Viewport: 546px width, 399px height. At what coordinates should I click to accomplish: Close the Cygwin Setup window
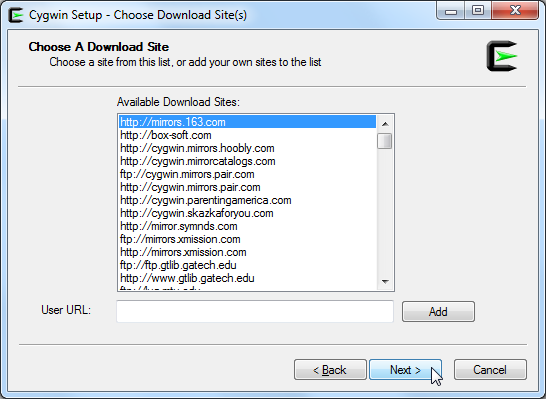(x=515, y=11)
